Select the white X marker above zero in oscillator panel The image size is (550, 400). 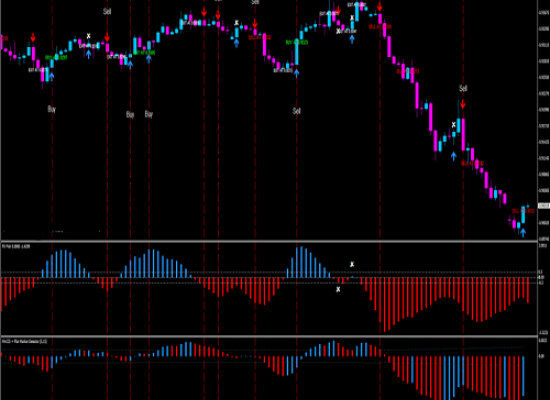point(352,264)
